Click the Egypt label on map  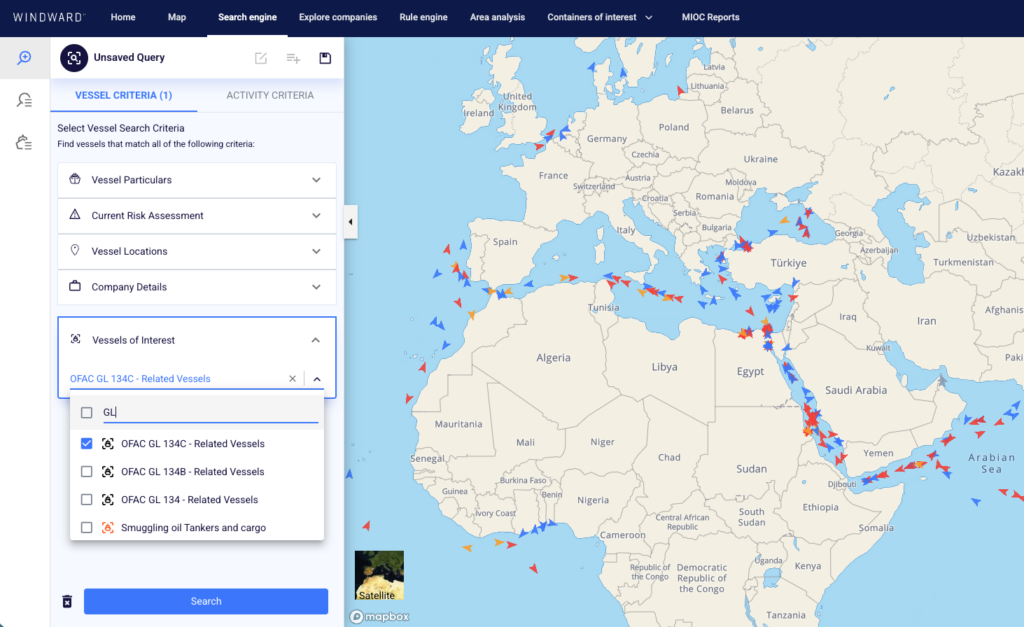[x=750, y=371]
